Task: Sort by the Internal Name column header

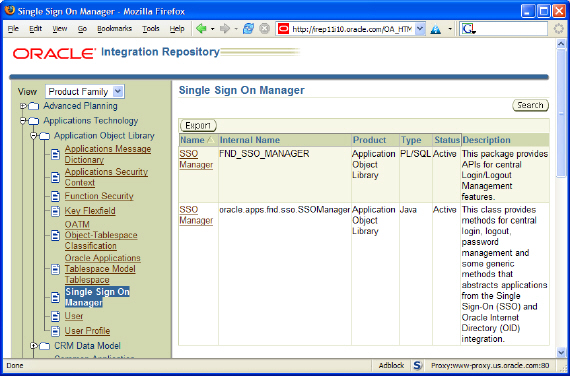Action: 250,140
